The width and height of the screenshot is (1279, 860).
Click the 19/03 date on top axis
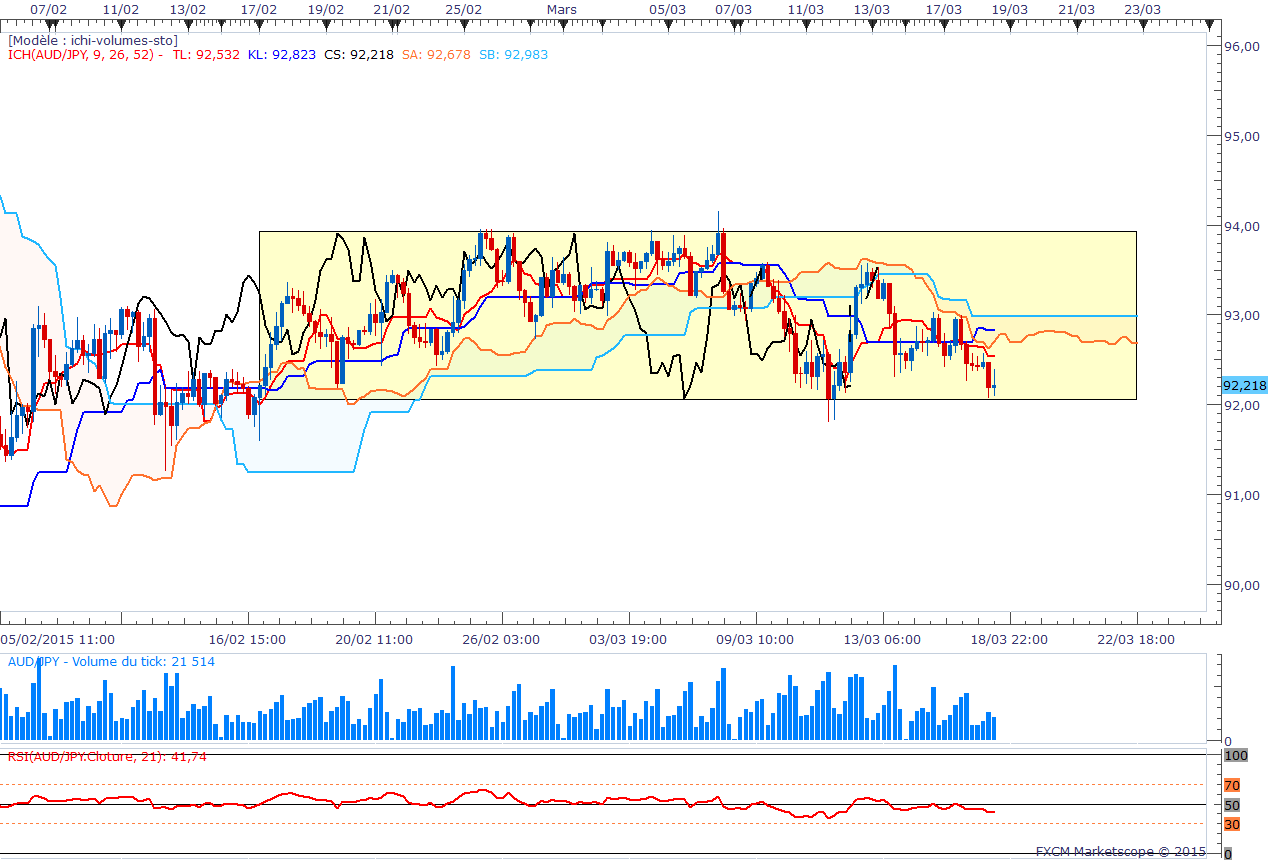pos(1010,8)
